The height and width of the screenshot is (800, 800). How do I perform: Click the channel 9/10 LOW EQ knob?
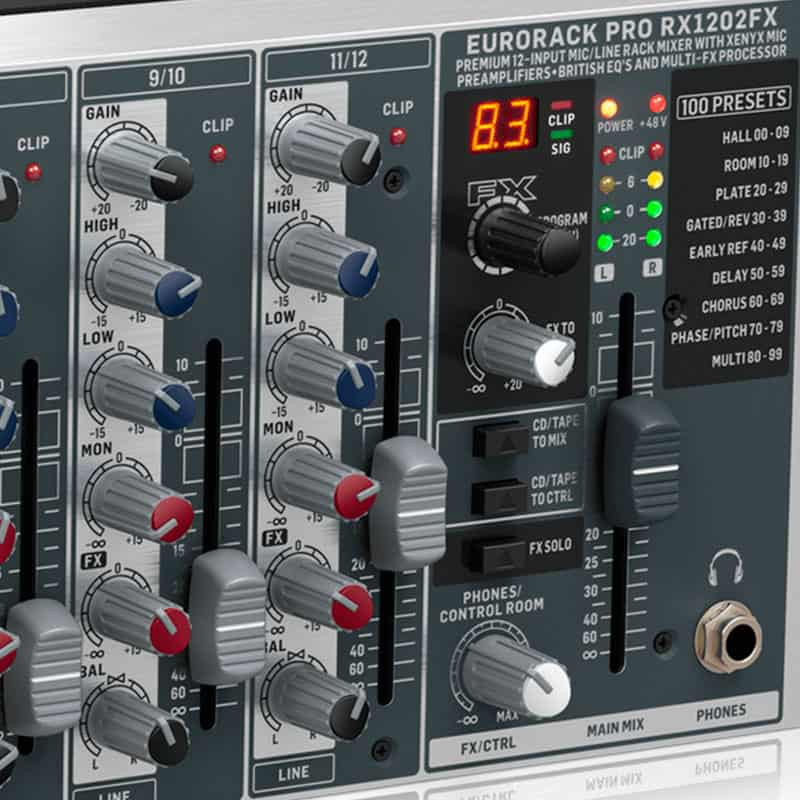pyautogui.click(x=143, y=394)
